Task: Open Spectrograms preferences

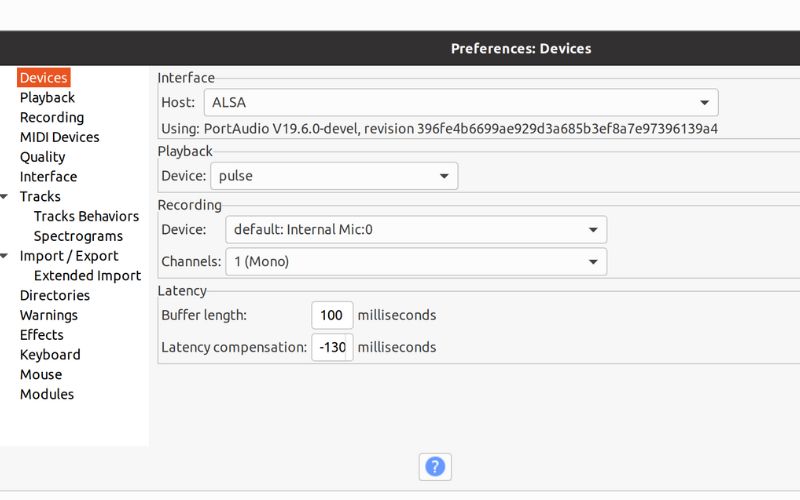Action: [78, 236]
